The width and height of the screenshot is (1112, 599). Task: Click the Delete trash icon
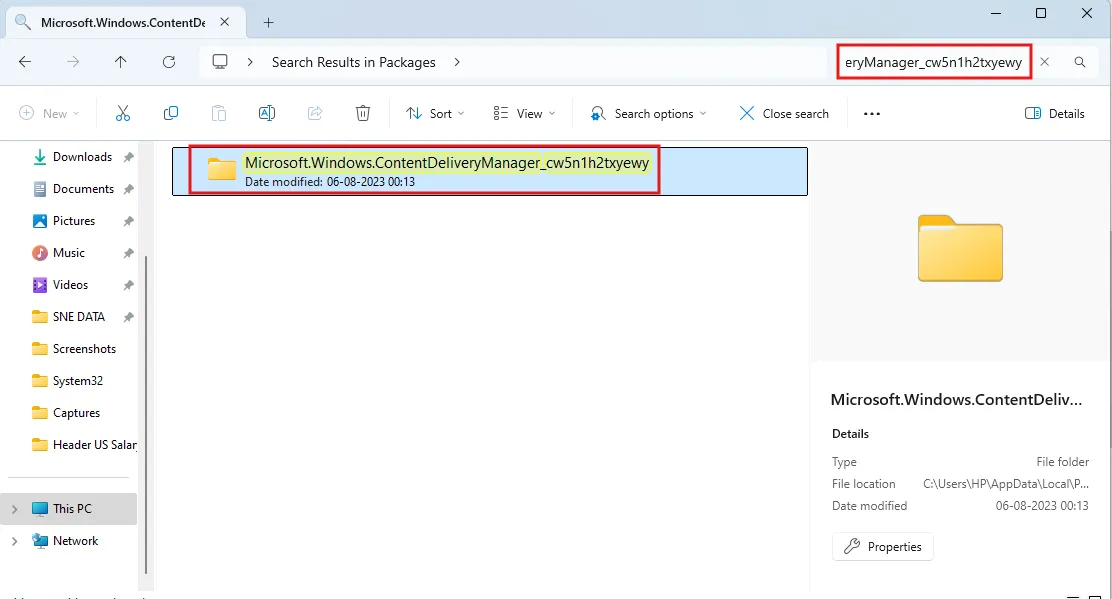(362, 113)
